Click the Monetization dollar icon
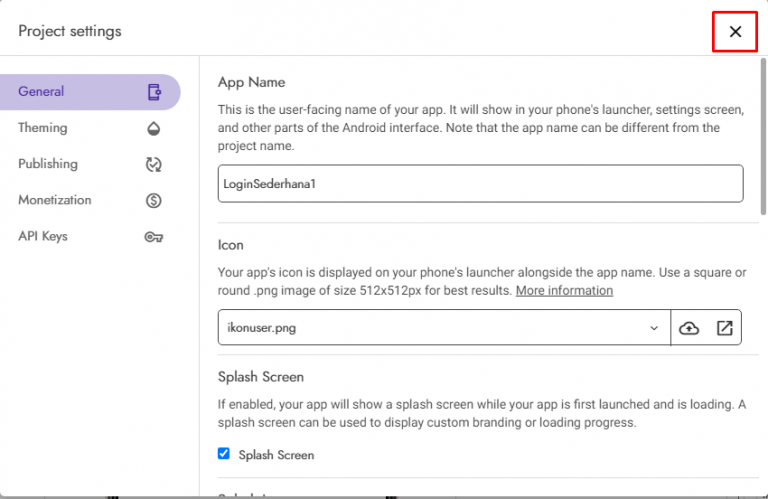768x499 pixels. point(154,200)
